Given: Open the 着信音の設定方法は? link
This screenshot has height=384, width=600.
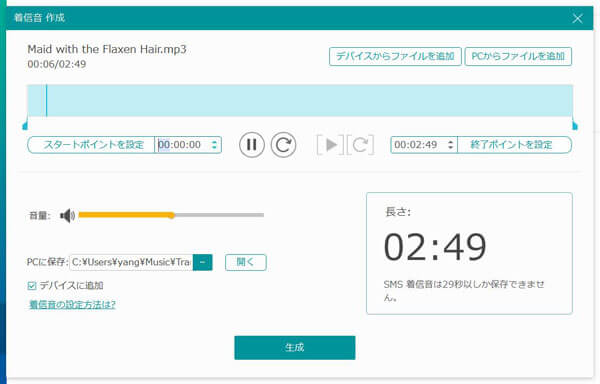Looking at the screenshot, I should [x=72, y=305].
